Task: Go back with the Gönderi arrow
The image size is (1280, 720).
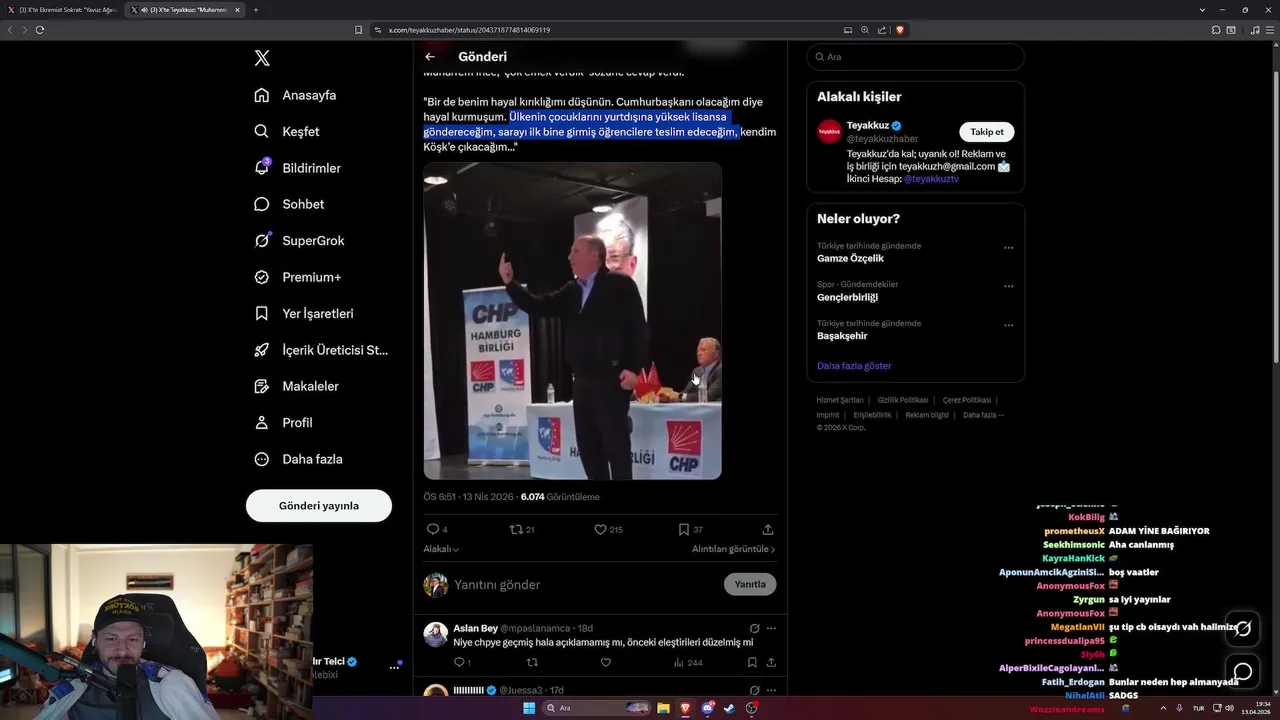Action: pyautogui.click(x=430, y=57)
